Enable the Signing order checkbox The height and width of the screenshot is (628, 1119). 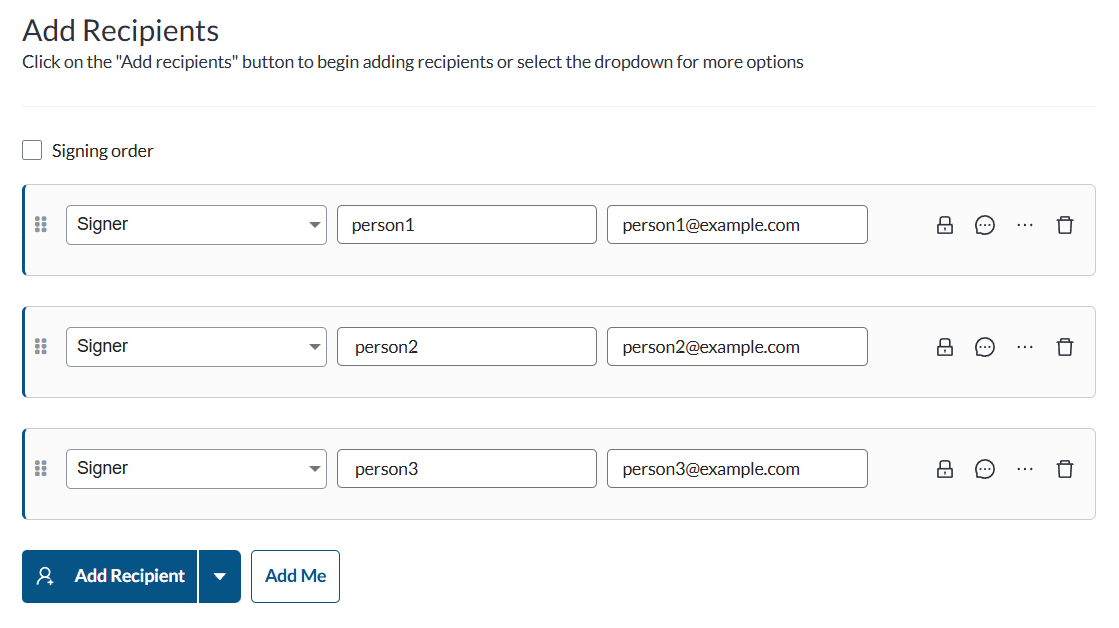click(x=32, y=151)
